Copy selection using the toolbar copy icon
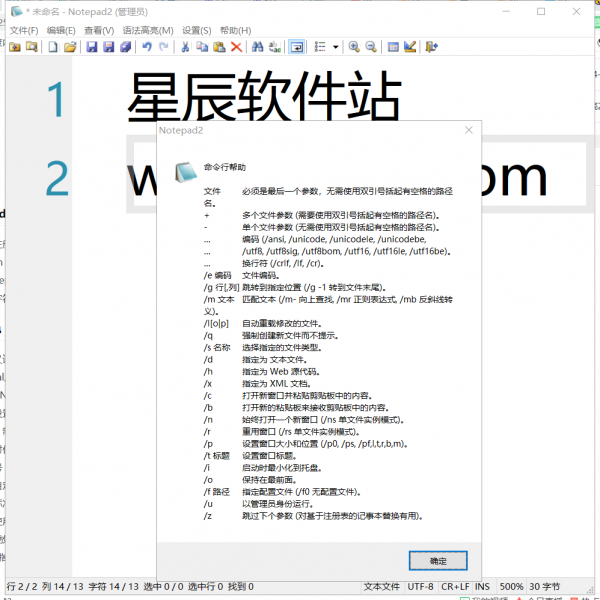The width and height of the screenshot is (600, 600). [202, 47]
